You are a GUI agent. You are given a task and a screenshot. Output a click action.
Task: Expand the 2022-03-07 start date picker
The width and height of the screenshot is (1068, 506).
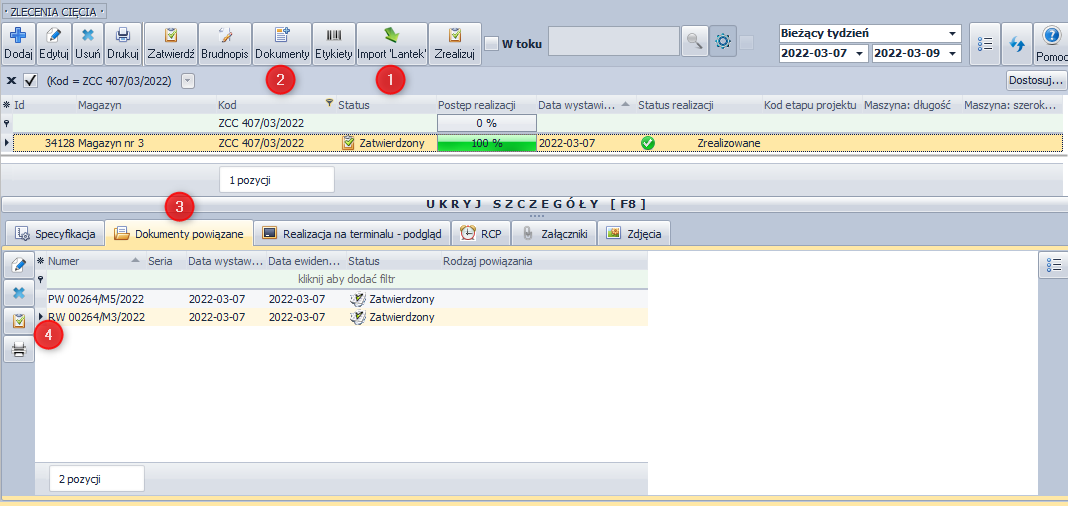[x=861, y=53]
